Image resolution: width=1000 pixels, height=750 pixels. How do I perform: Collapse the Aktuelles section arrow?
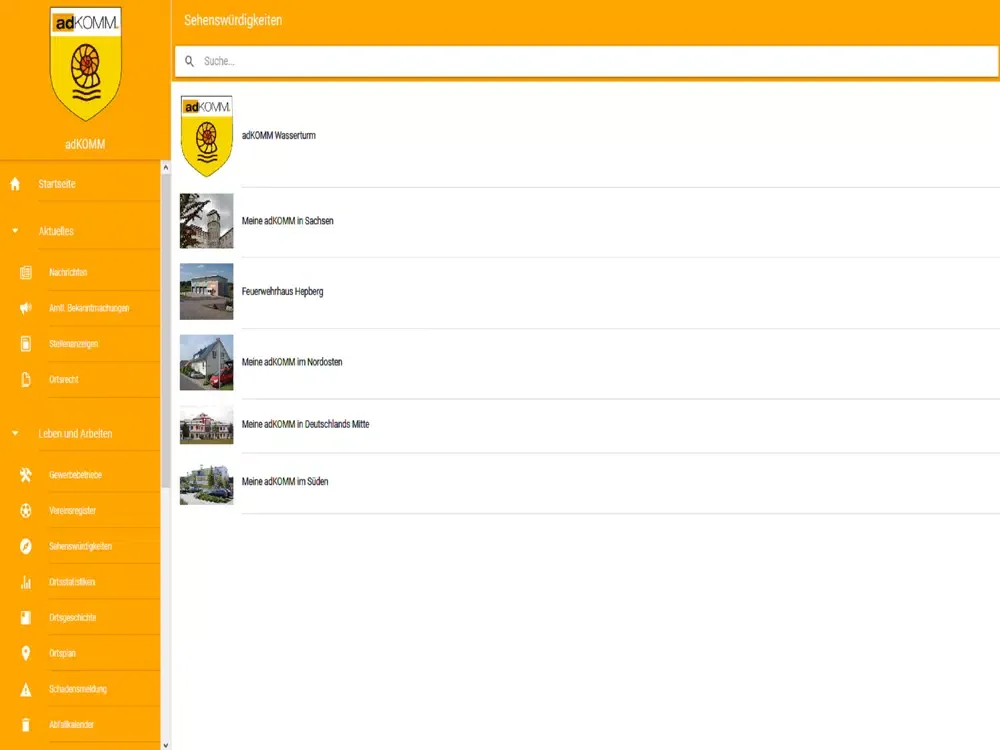[x=15, y=232]
